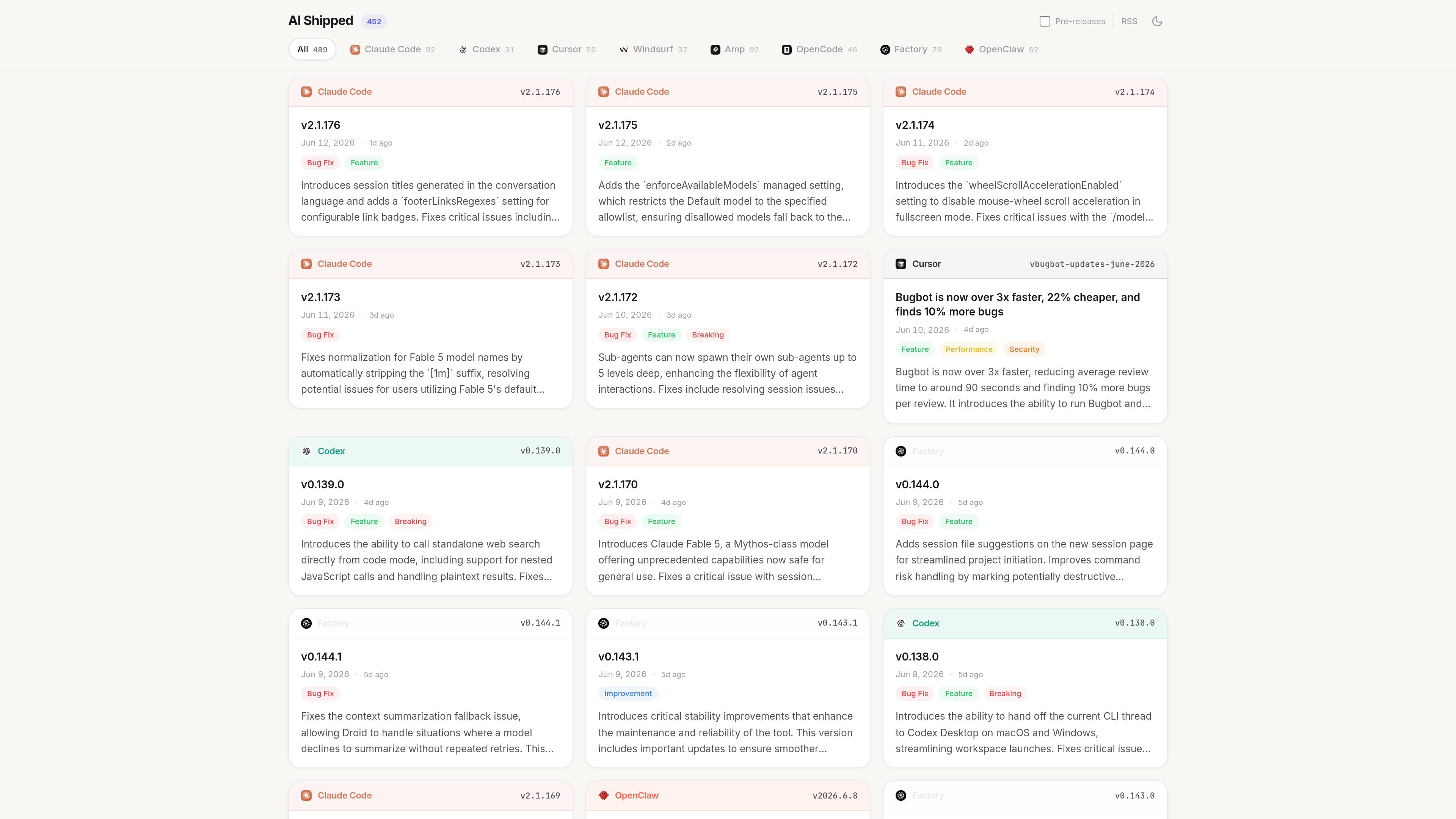The height and width of the screenshot is (819, 1456).
Task: Enable the Pre-releases checkbox
Action: coord(1045,22)
